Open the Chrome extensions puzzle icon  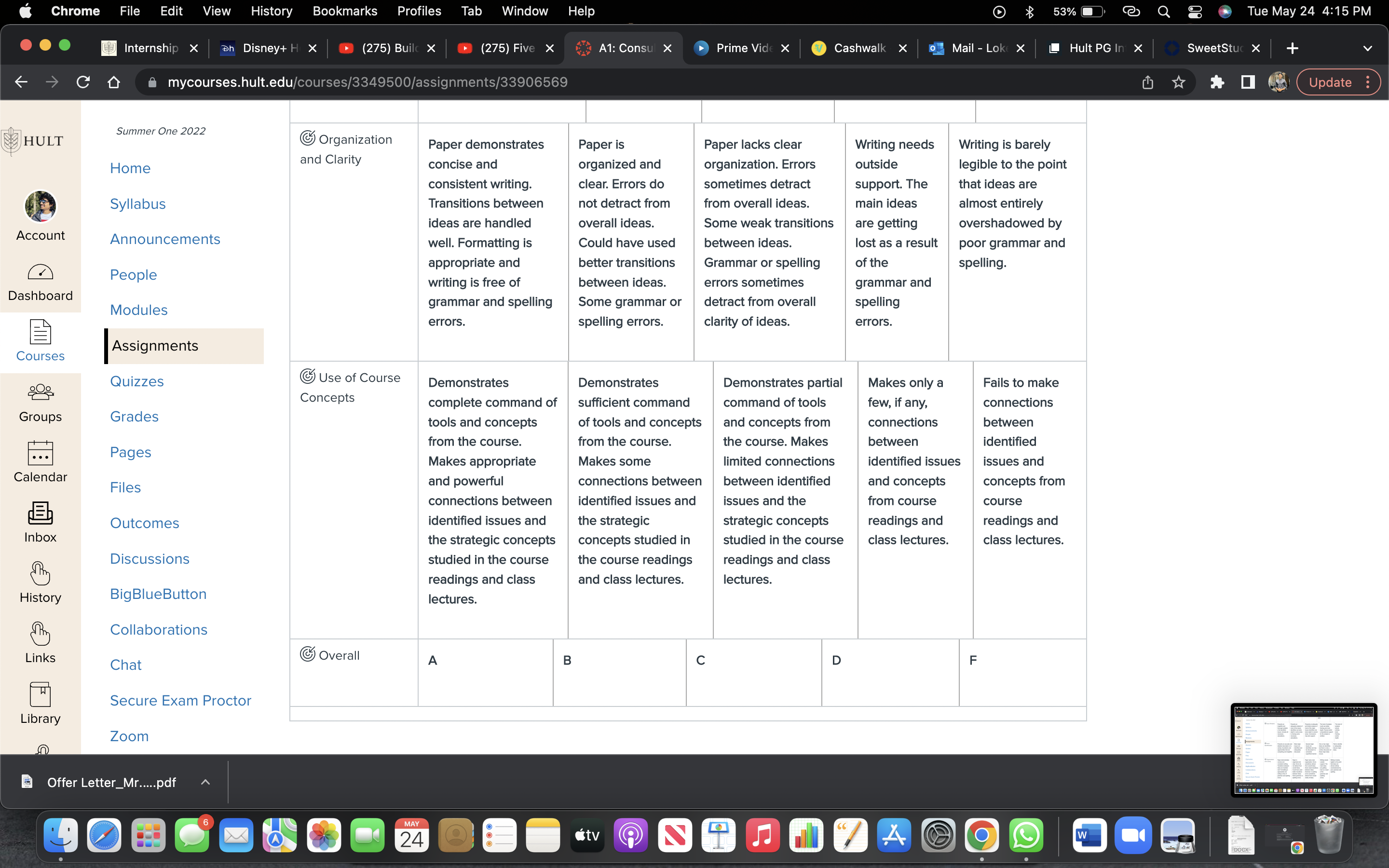tap(1217, 82)
